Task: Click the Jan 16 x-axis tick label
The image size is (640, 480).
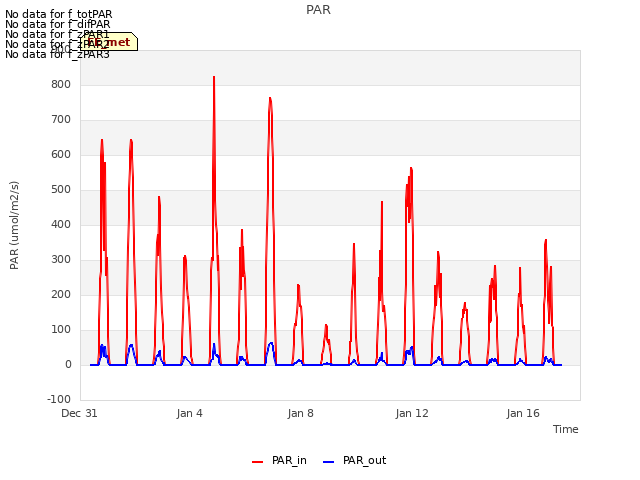Action: pos(523,413)
